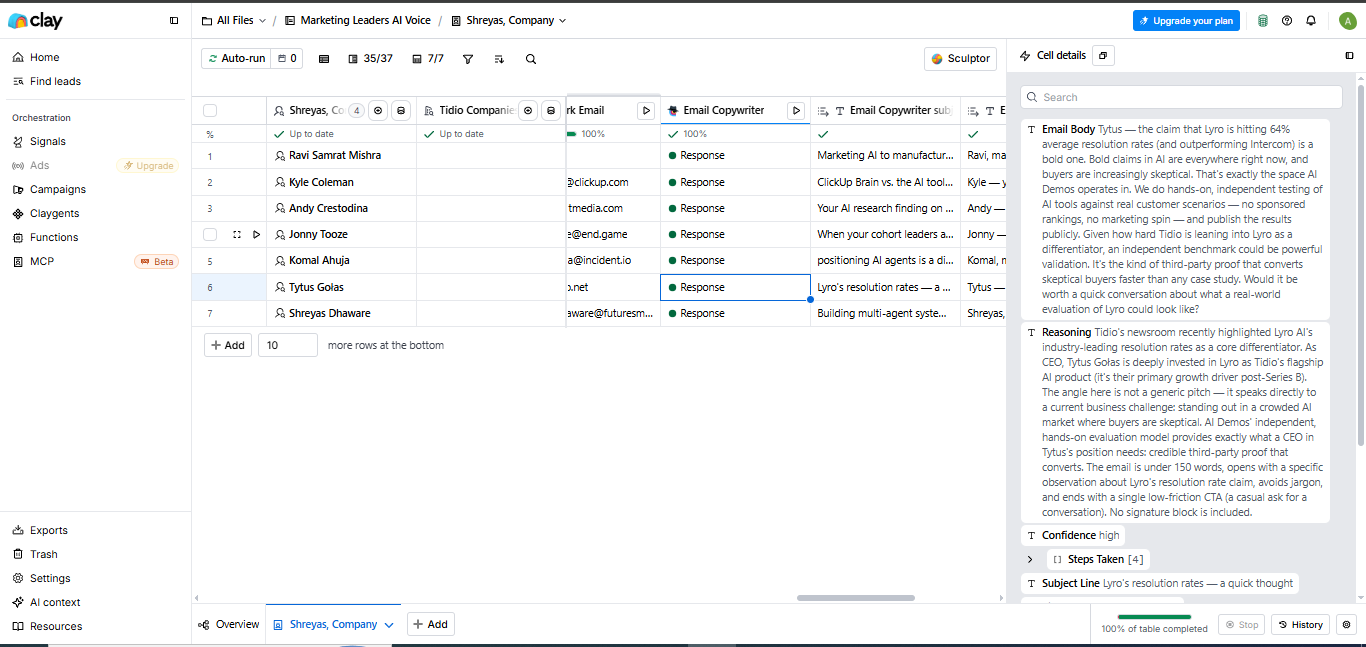Click the Shreyas column source icon

400,111
